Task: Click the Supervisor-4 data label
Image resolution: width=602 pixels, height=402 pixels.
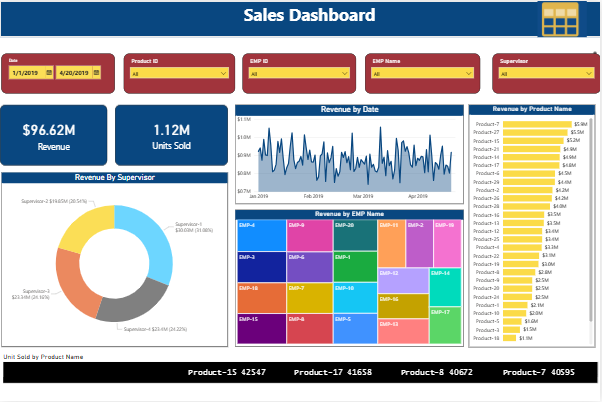Action: point(155,329)
